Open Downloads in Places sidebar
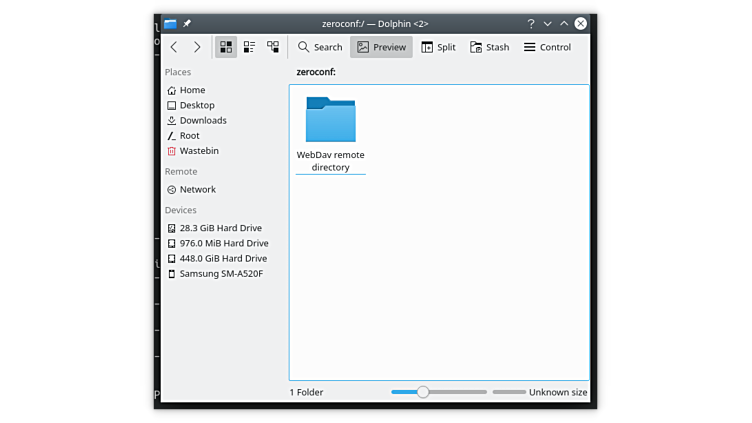The width and height of the screenshot is (752, 423). pyautogui.click(x=202, y=120)
